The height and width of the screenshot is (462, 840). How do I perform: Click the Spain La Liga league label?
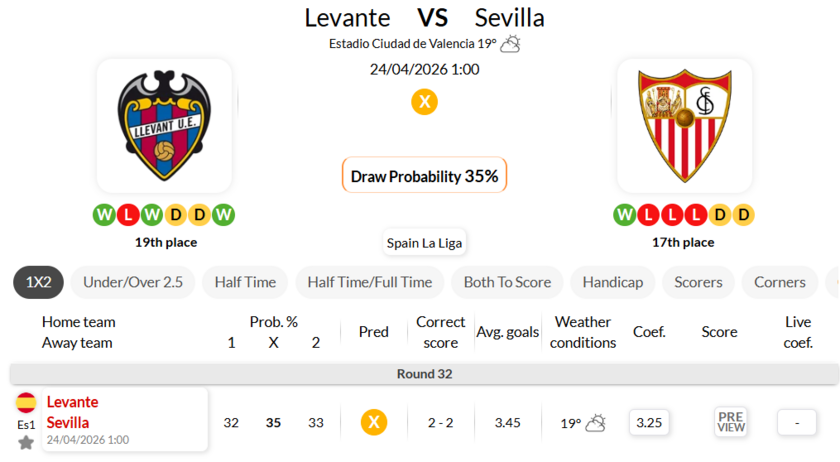[425, 243]
